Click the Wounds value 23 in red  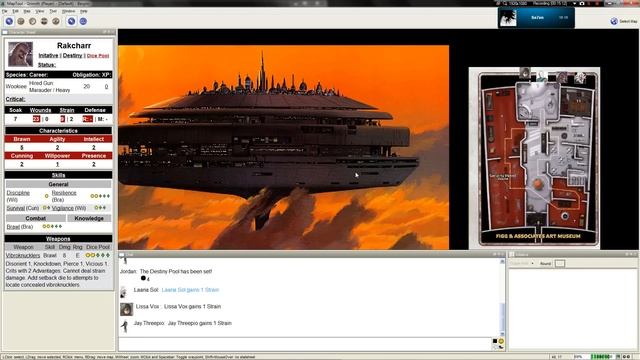(x=36, y=119)
